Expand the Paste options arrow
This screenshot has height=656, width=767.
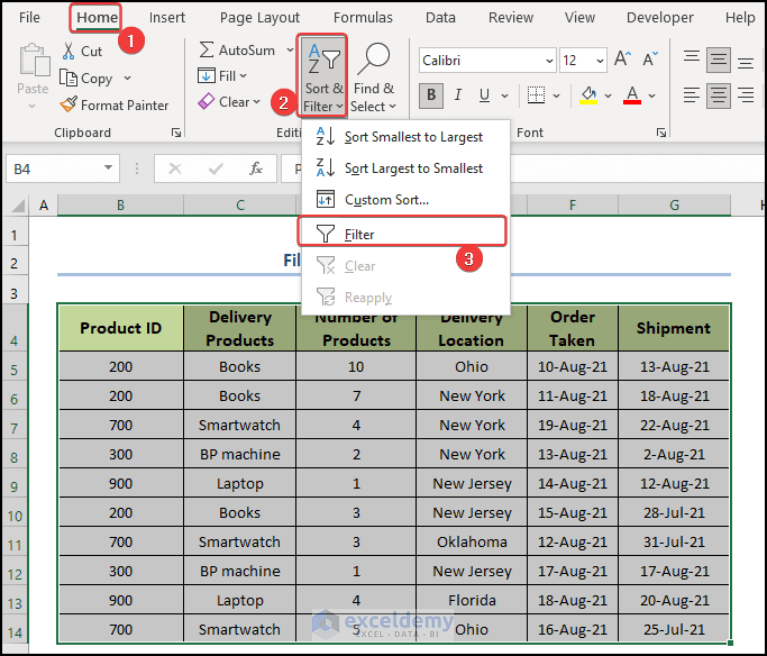click(32, 106)
